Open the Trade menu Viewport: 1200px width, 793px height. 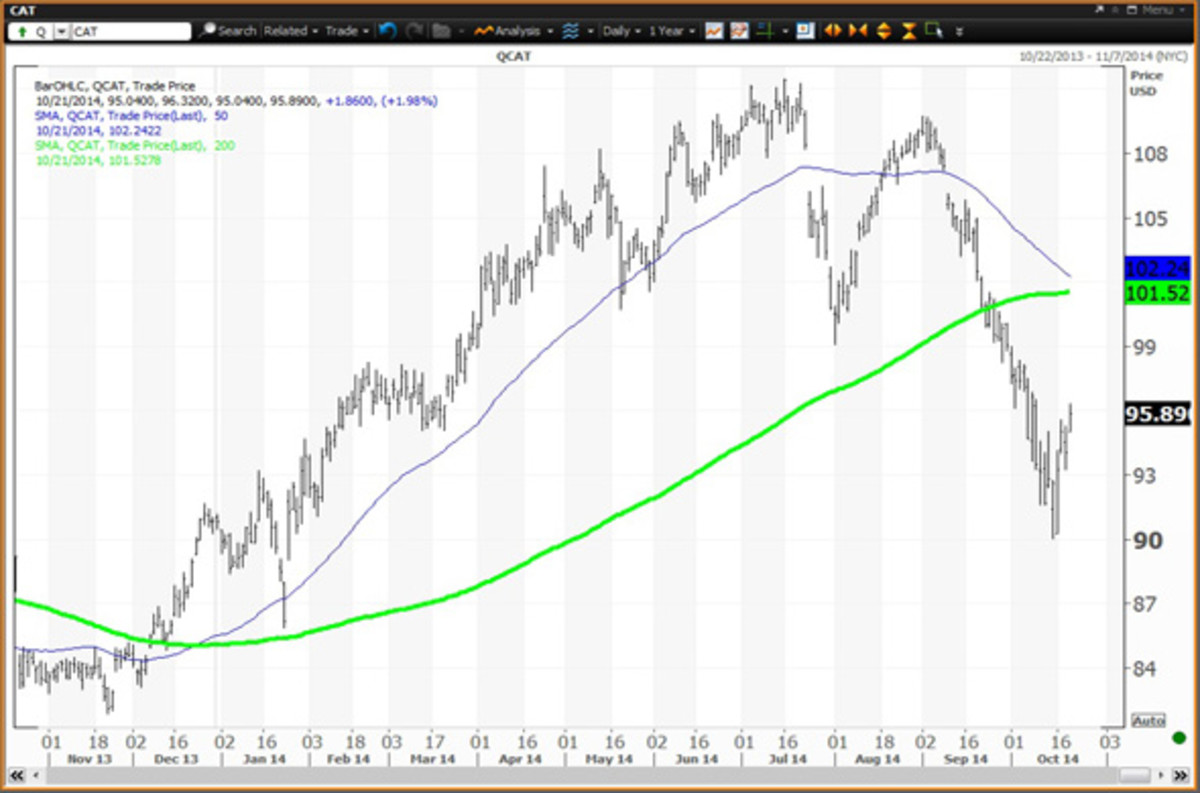point(347,31)
